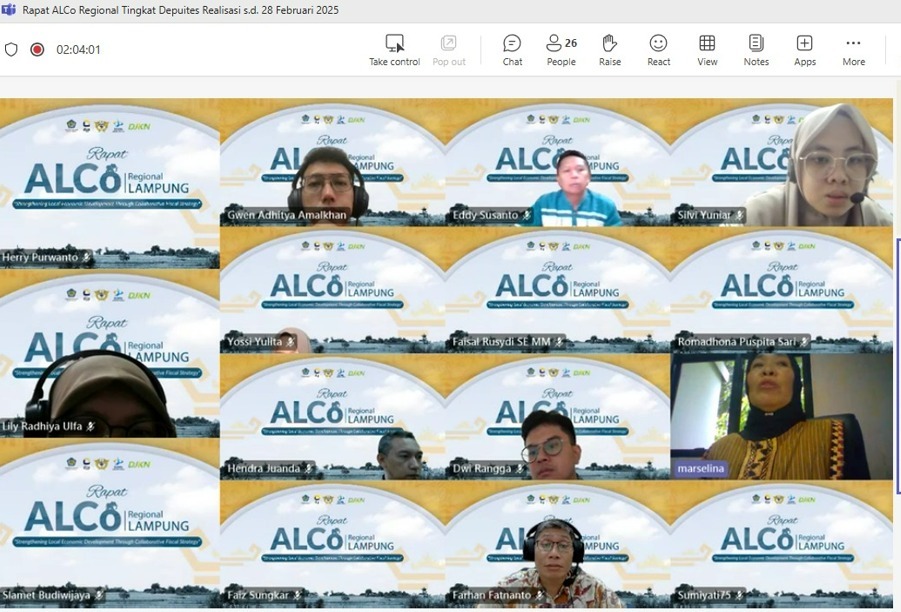Open the React emoji menu
Viewport: 901px width, 612px height.
[658, 44]
